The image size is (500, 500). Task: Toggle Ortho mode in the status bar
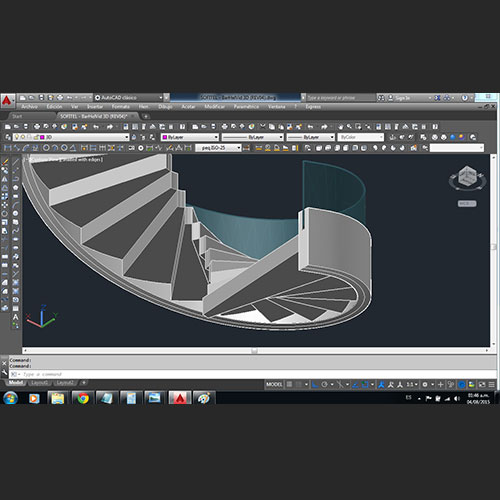point(315,384)
